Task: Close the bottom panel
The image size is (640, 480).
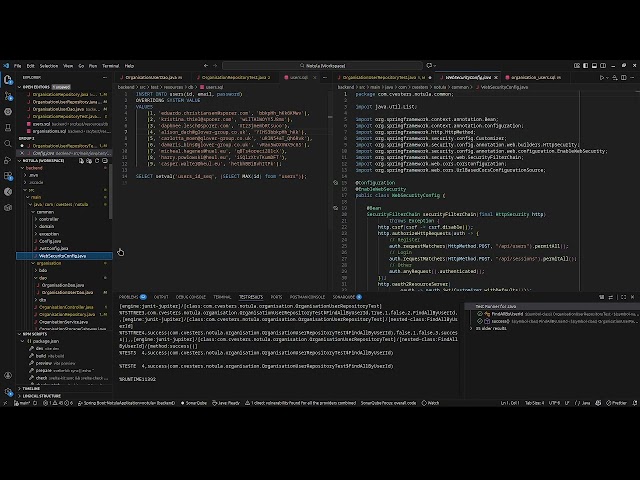Action: (632, 297)
